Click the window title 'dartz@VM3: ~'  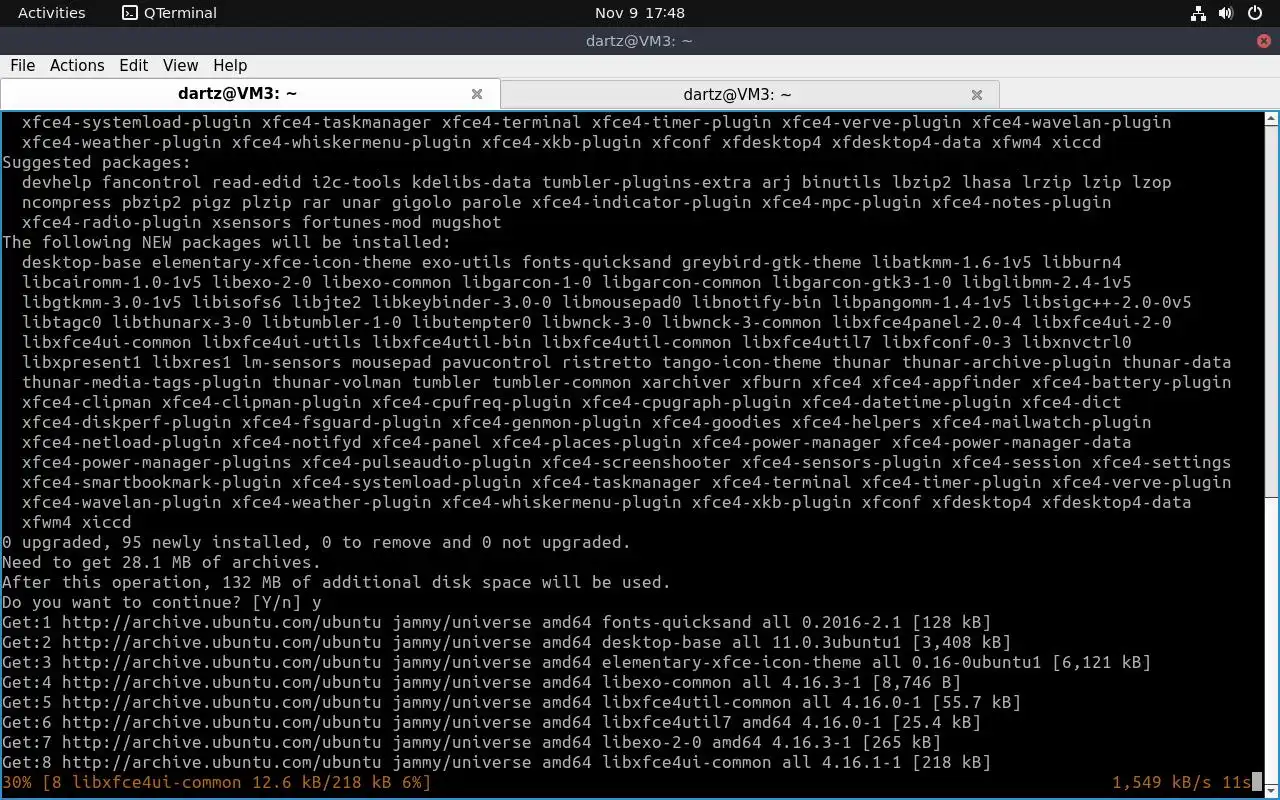pyautogui.click(x=639, y=41)
